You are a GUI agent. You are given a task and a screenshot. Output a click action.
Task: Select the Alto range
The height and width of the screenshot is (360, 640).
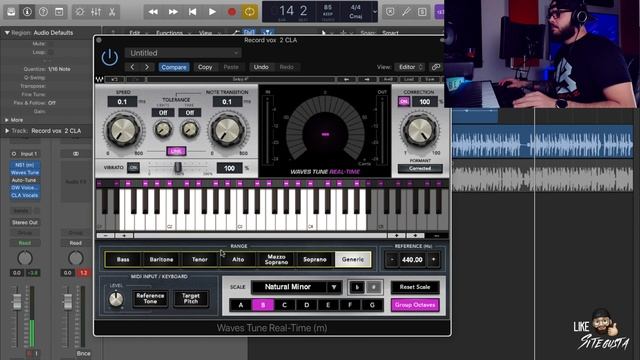point(238,259)
